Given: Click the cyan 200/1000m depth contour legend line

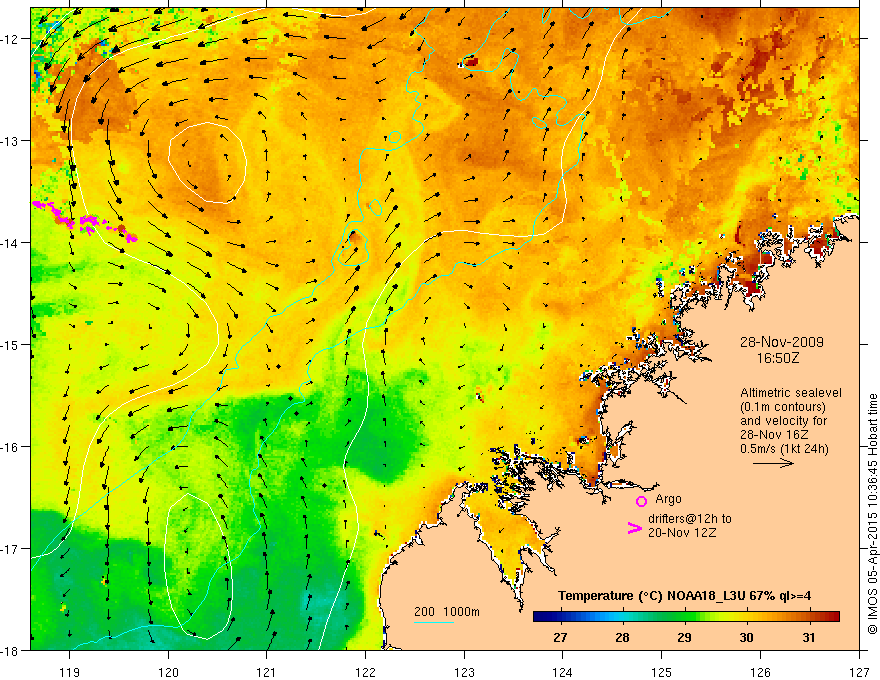Looking at the screenshot, I should tap(433, 622).
